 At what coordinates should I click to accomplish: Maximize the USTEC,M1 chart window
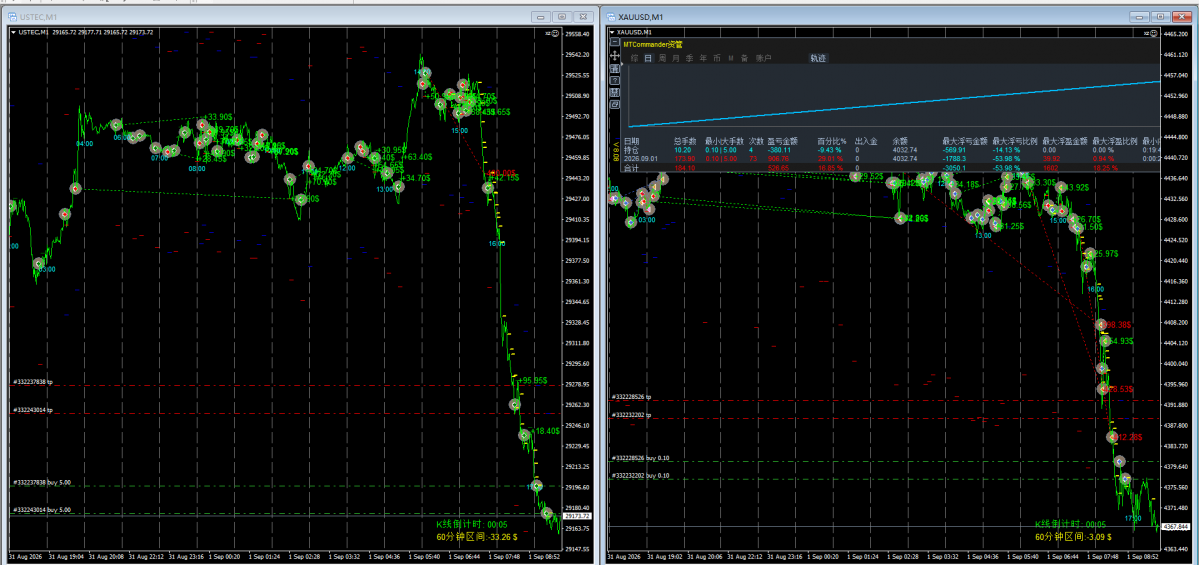coord(561,16)
